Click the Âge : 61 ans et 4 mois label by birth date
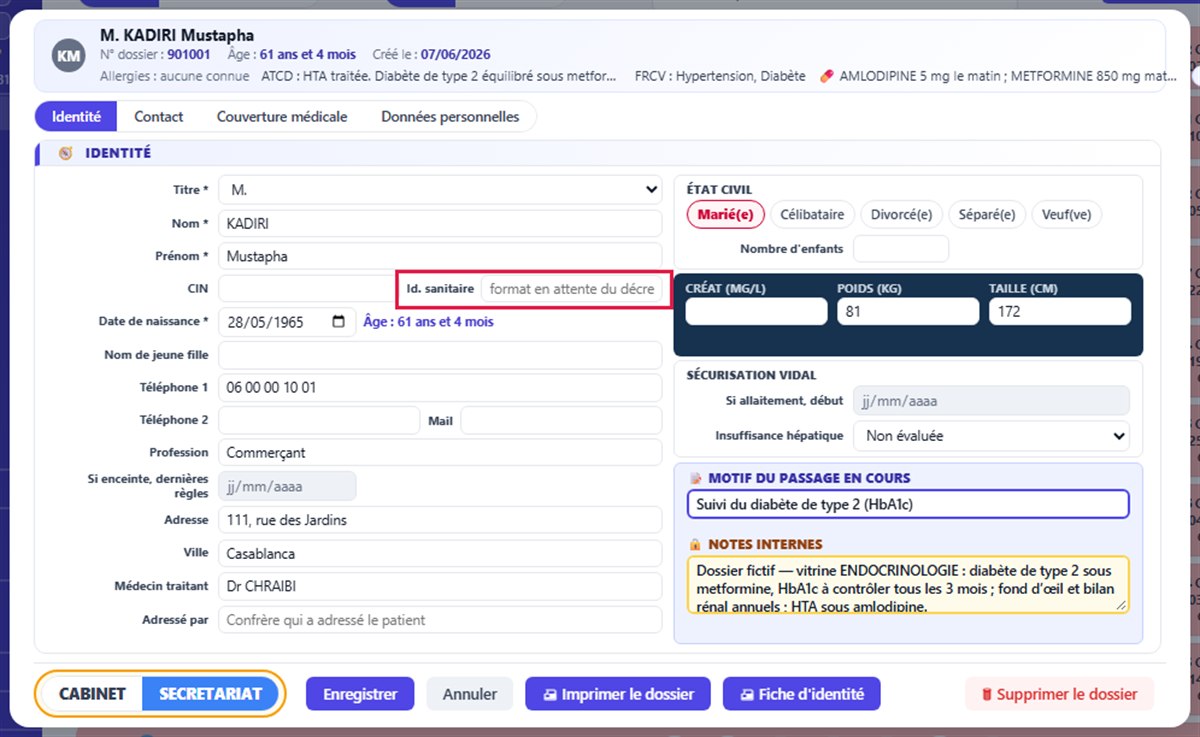This screenshot has width=1200, height=737. click(x=428, y=322)
